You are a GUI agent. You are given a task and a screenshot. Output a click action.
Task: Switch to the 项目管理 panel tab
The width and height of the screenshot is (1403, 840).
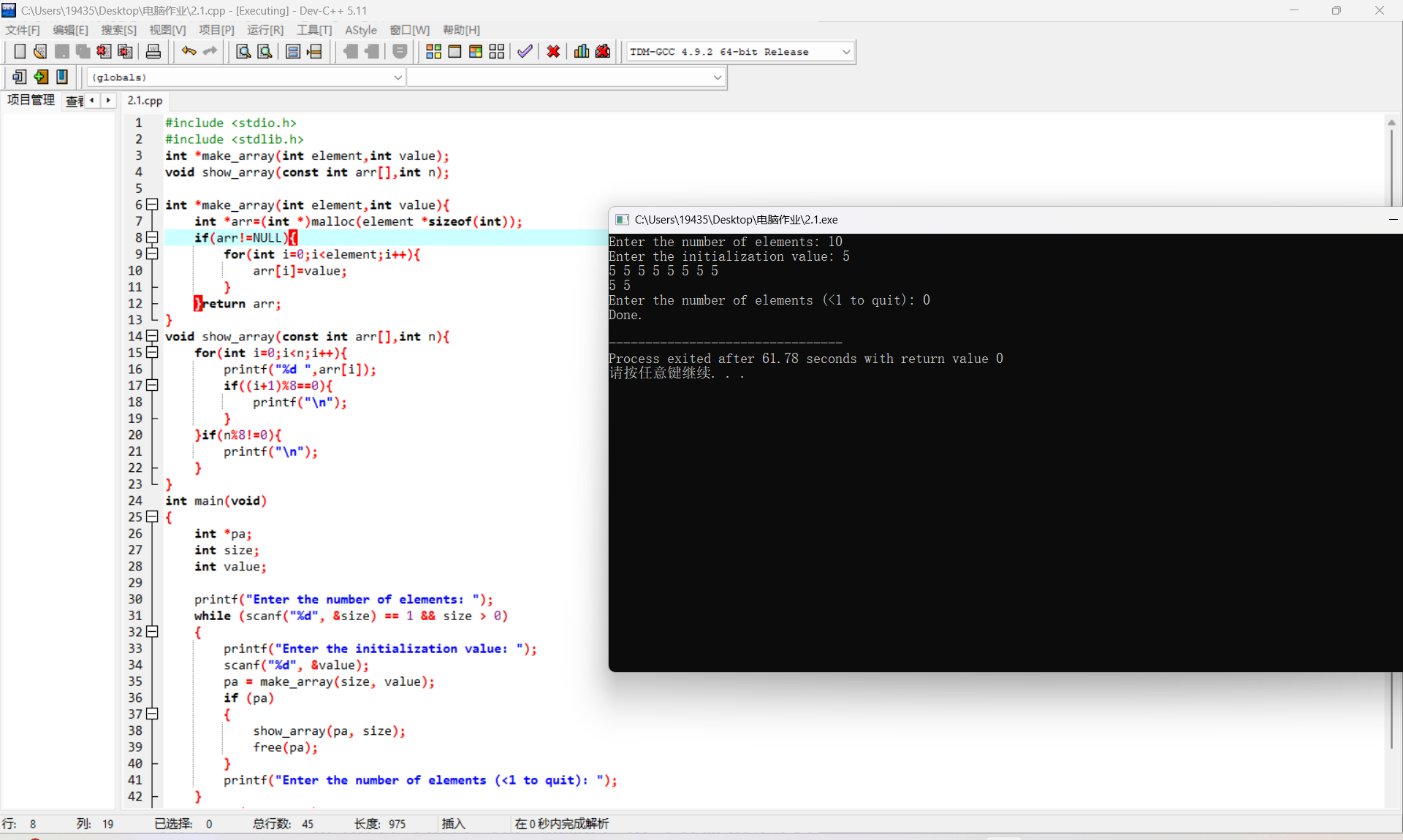pyautogui.click(x=31, y=100)
